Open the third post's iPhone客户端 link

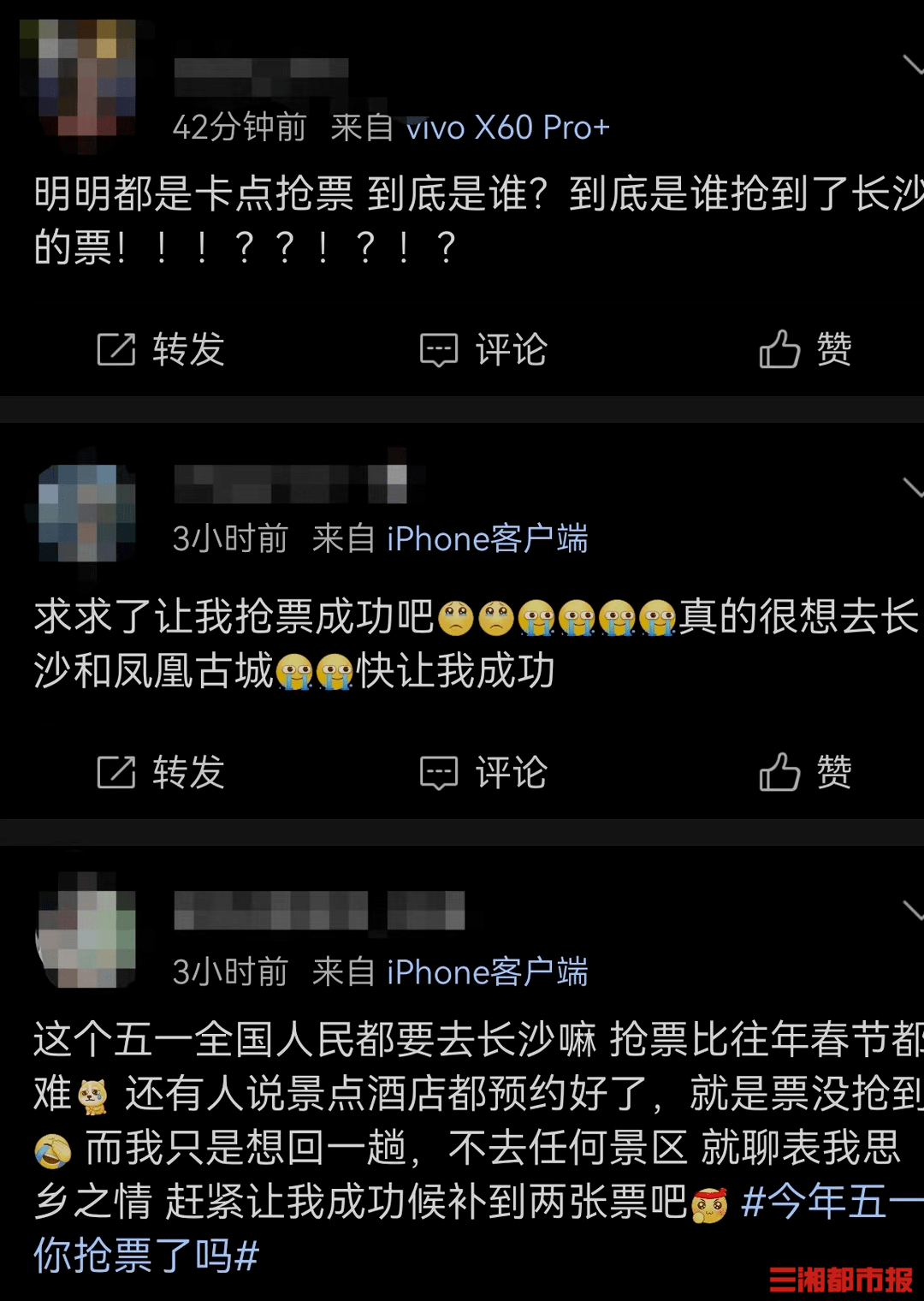pos(488,972)
